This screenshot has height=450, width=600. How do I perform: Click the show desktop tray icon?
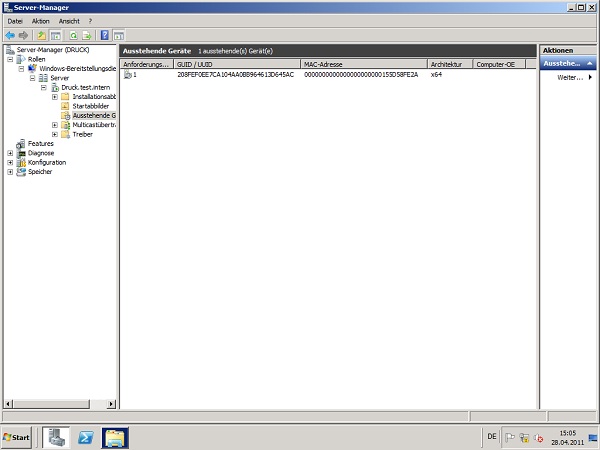(x=593, y=437)
